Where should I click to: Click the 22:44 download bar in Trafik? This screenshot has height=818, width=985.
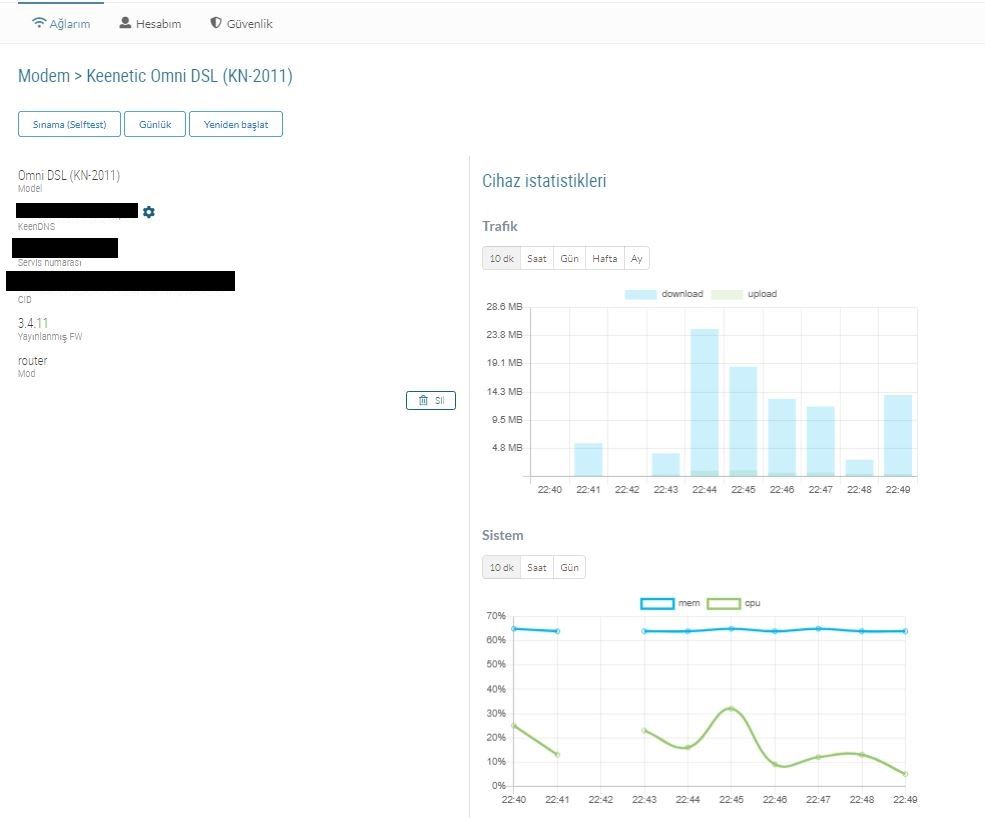(x=704, y=402)
